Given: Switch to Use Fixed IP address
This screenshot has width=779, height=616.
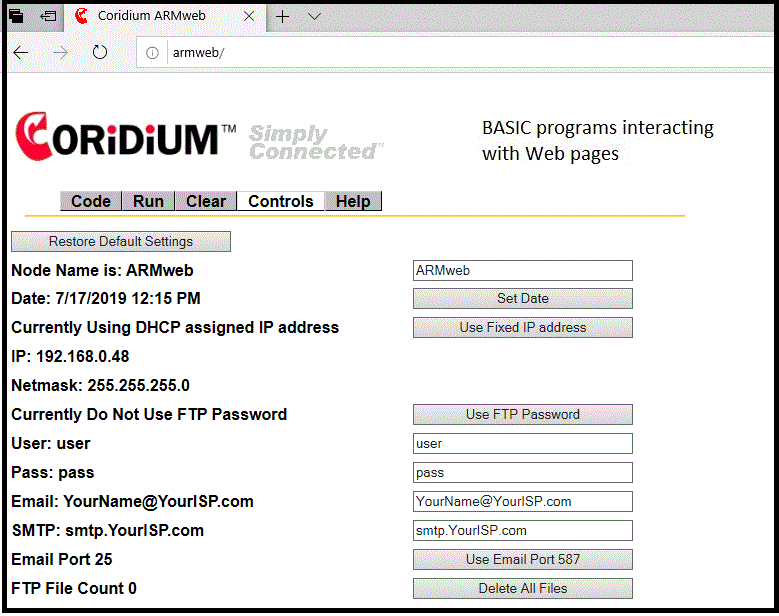Looking at the screenshot, I should coord(522,327).
